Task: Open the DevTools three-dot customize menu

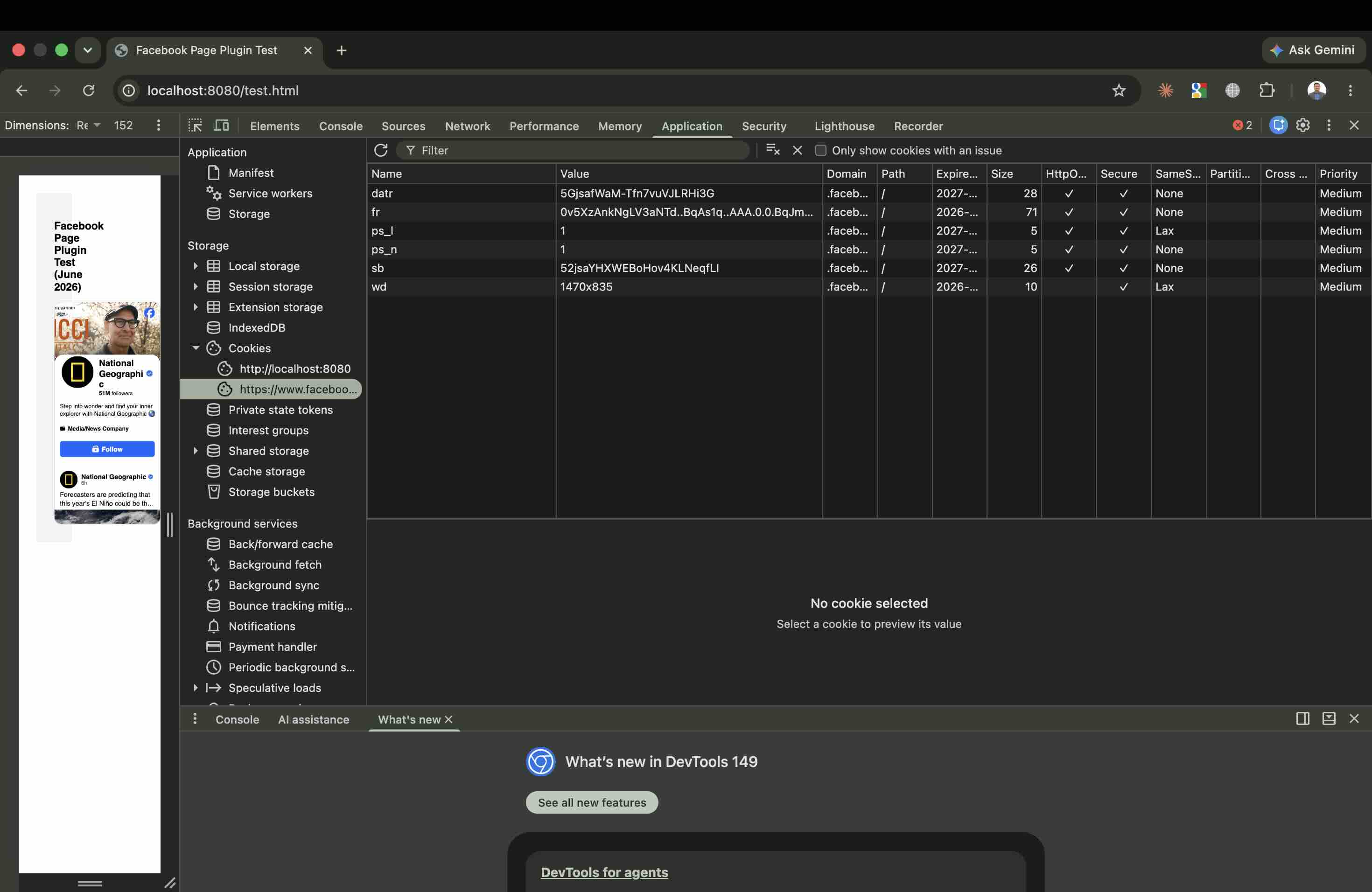Action: pyautogui.click(x=1329, y=125)
